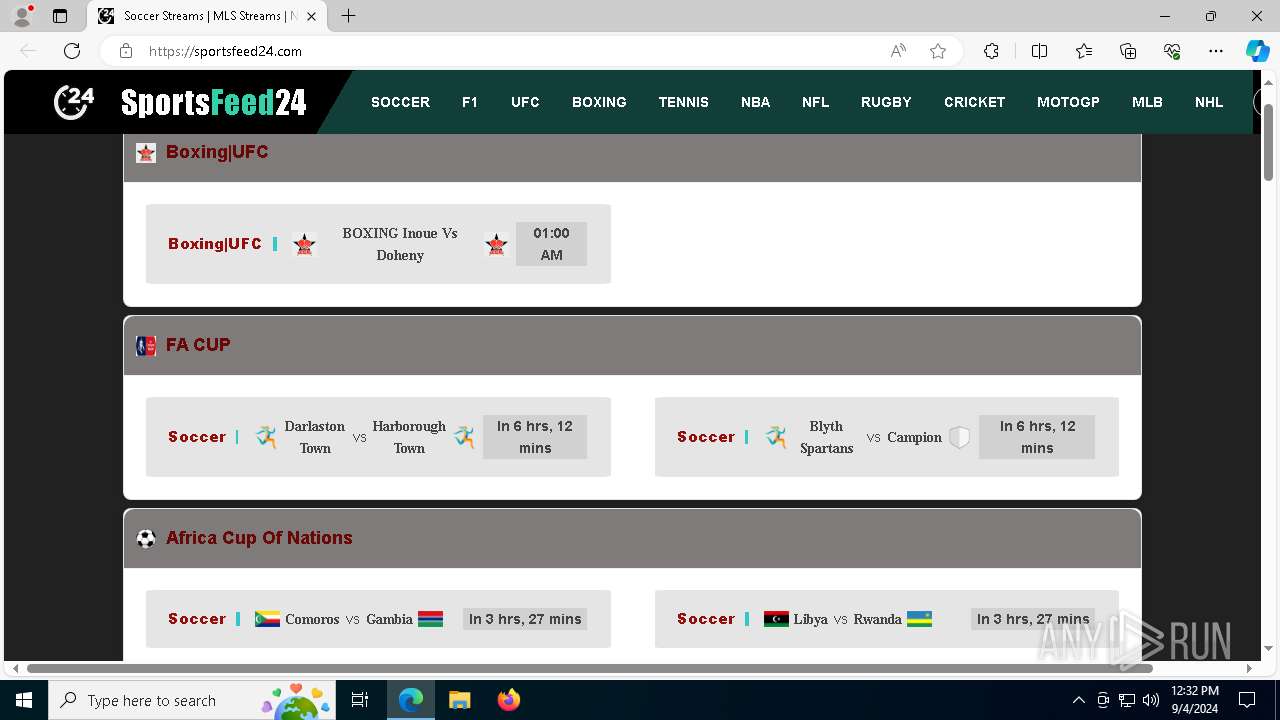Click the Campion shield logo
This screenshot has height=720, width=1280.
tap(959, 437)
